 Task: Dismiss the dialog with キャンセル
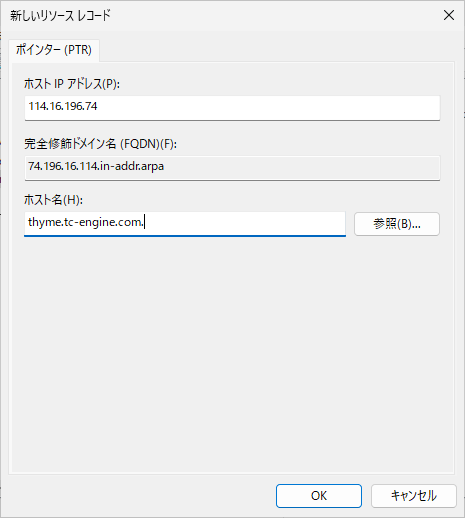[x=414, y=496]
